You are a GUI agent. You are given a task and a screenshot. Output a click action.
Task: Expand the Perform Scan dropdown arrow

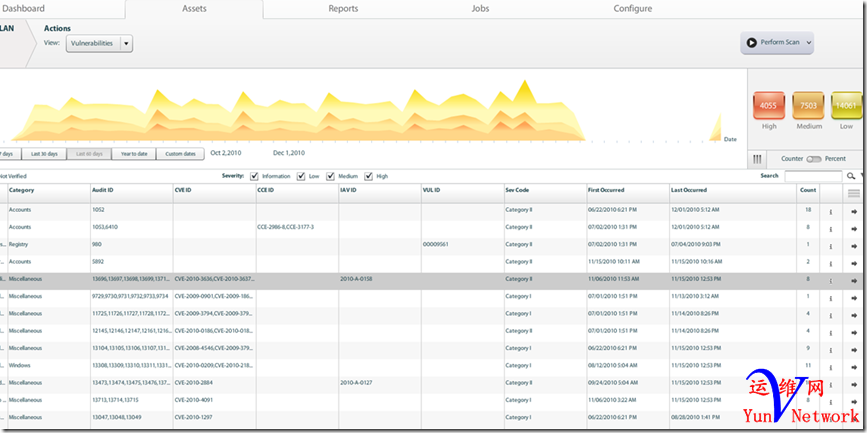click(x=808, y=43)
